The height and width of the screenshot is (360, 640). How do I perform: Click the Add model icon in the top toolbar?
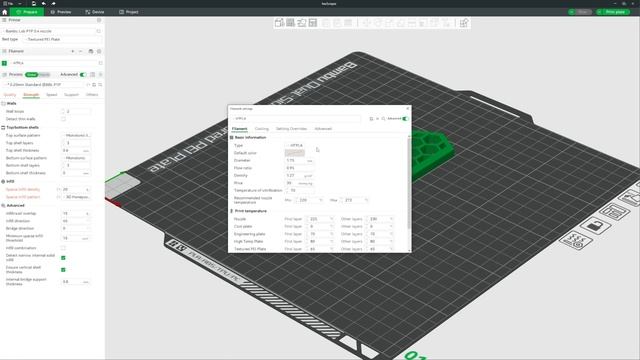[x=279, y=23]
